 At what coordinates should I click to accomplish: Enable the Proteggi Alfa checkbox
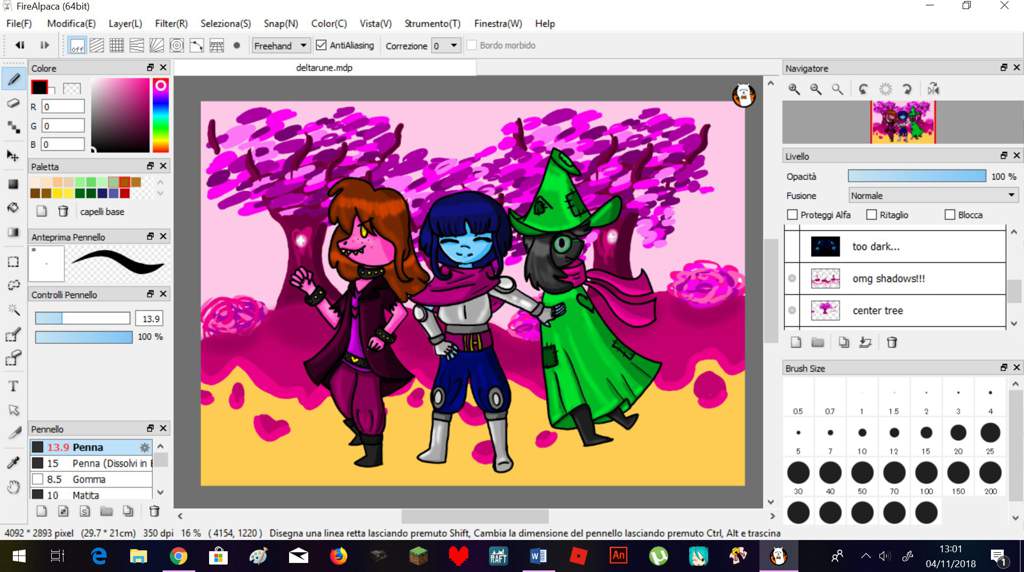click(x=792, y=215)
